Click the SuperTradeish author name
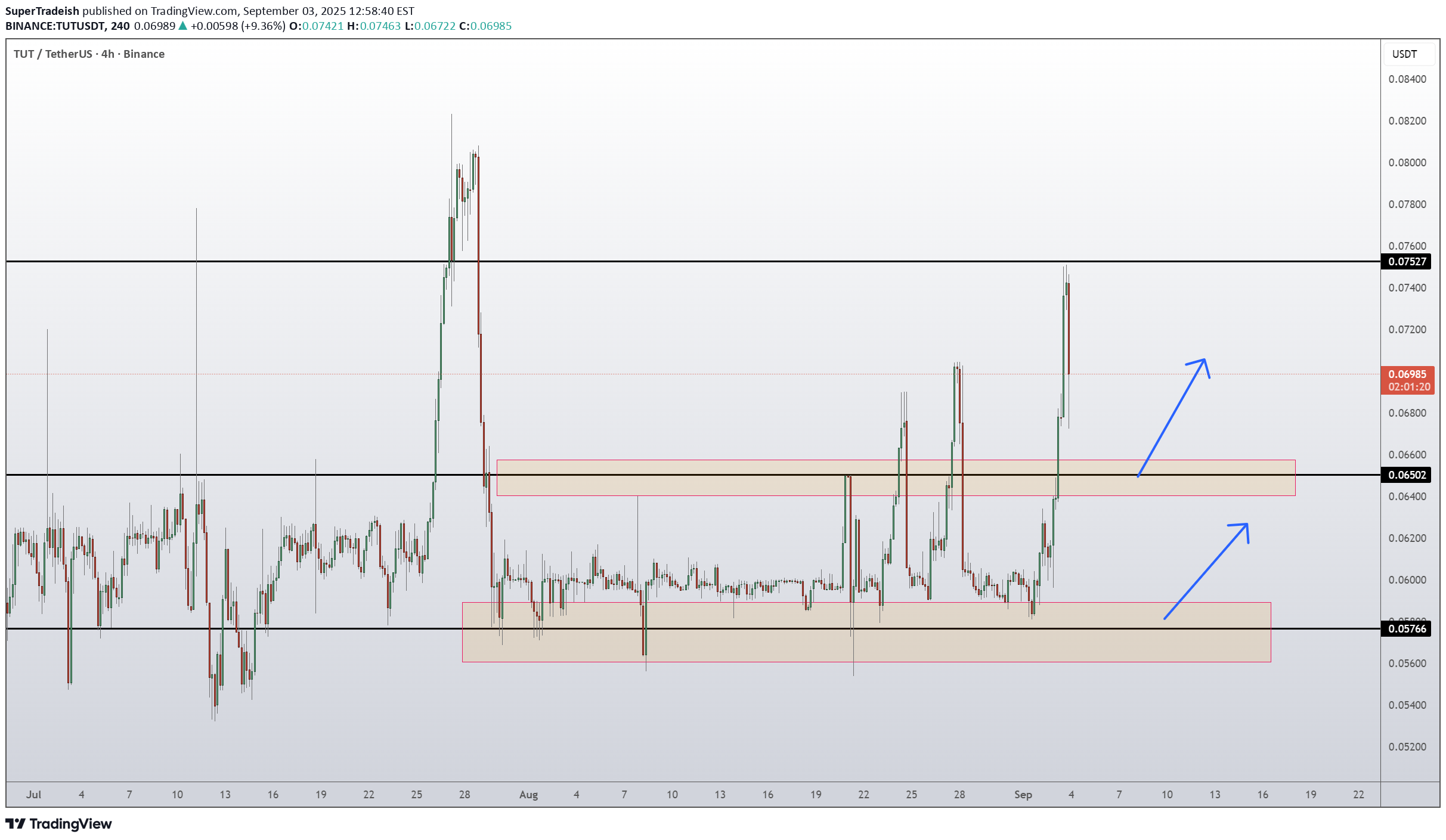Screen dimensions: 1446x840 pyautogui.click(x=42, y=11)
